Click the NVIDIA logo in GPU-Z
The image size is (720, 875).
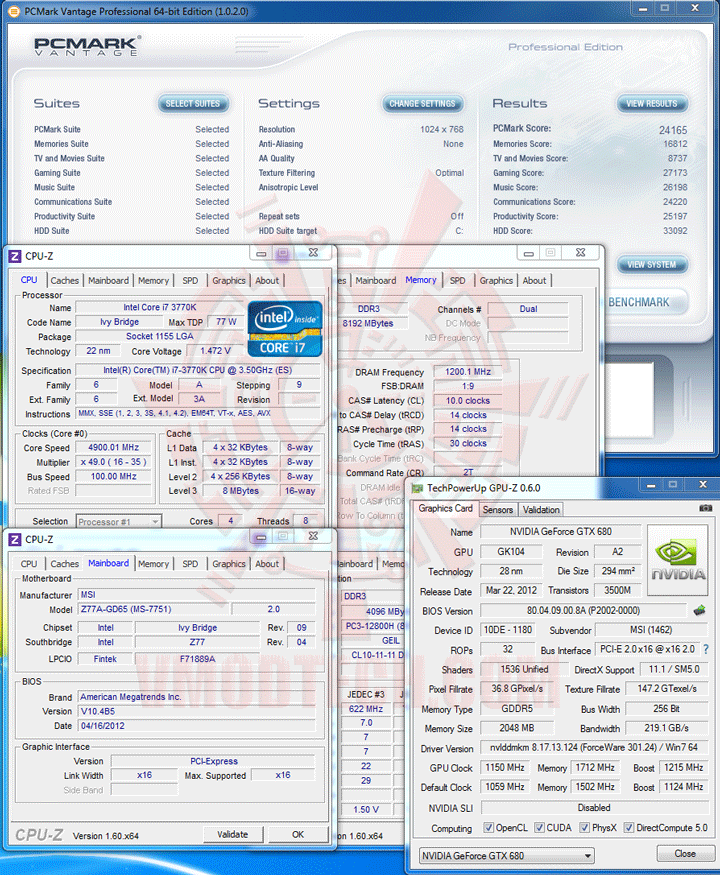click(678, 560)
